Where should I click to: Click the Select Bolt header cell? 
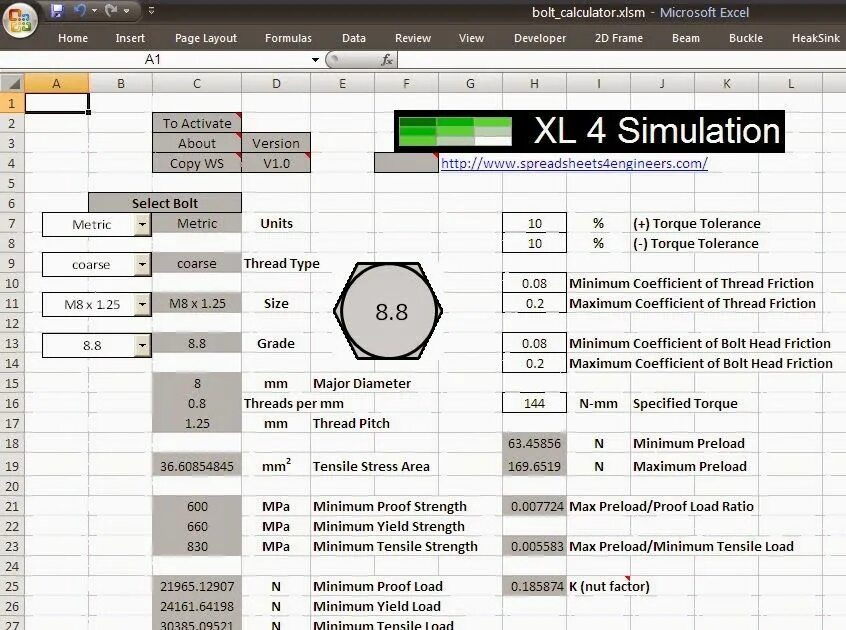click(x=165, y=203)
